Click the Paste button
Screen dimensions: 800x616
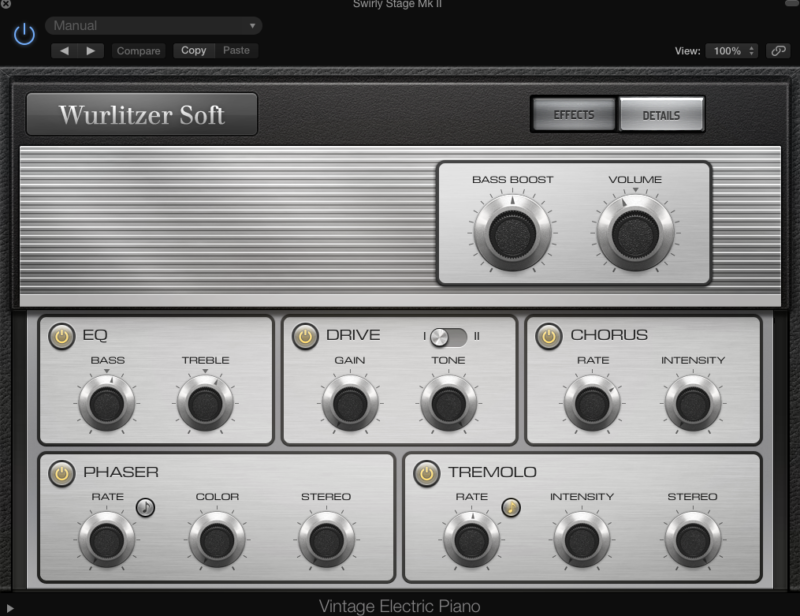coord(236,50)
